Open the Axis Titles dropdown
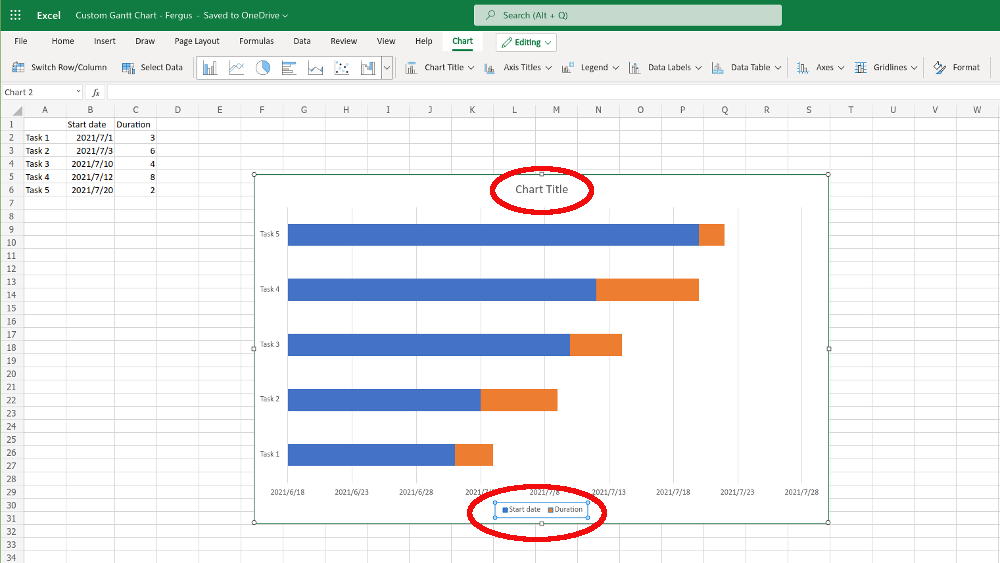 click(x=518, y=67)
